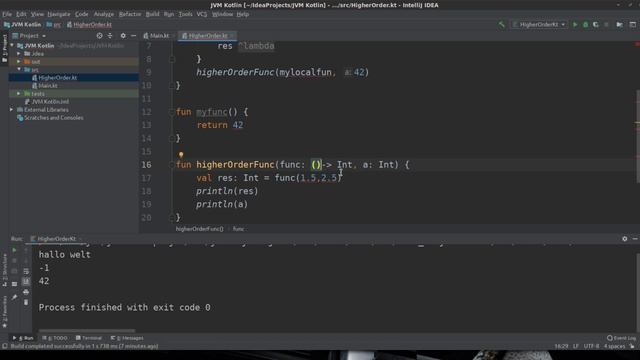This screenshot has height=360, width=640.
Task: Click HigherOrder.kt breadcrumb in navigation bar
Action: [x=89, y=25]
